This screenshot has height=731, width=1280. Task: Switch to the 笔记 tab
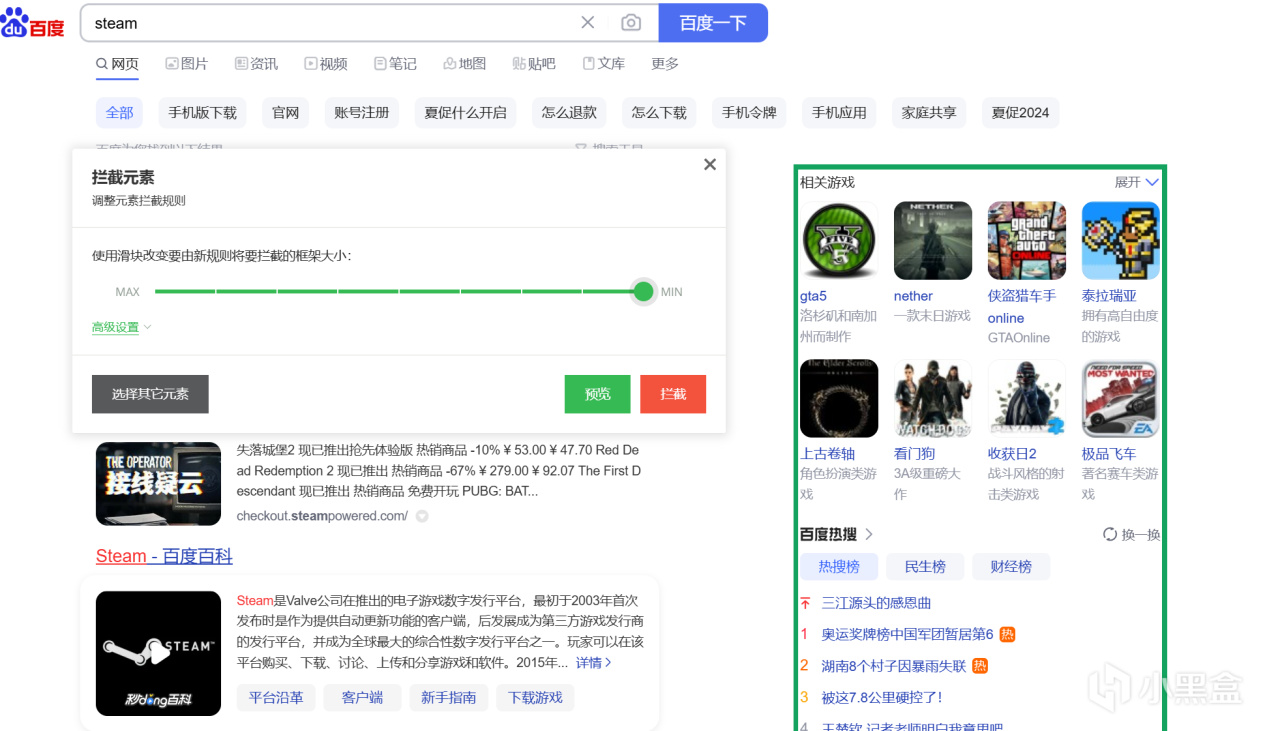click(x=395, y=64)
